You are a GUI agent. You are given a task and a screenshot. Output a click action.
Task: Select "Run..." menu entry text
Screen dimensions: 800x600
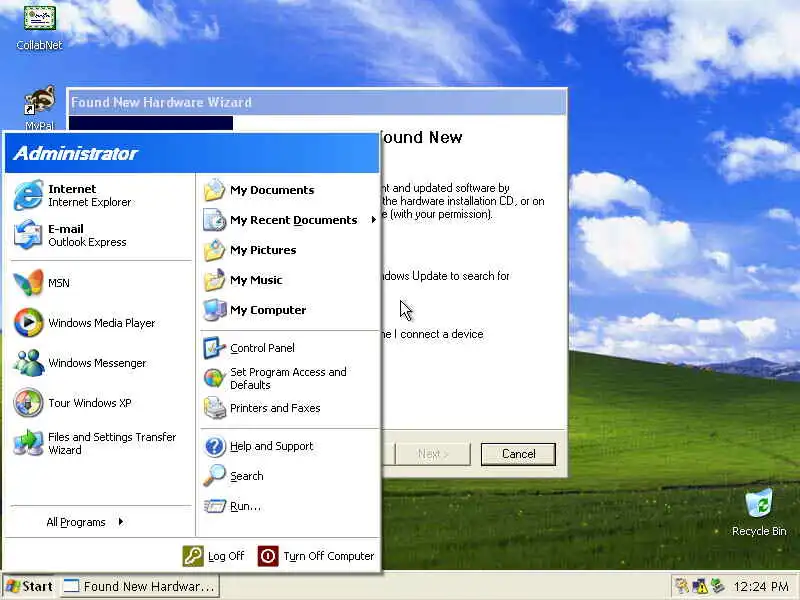click(245, 506)
